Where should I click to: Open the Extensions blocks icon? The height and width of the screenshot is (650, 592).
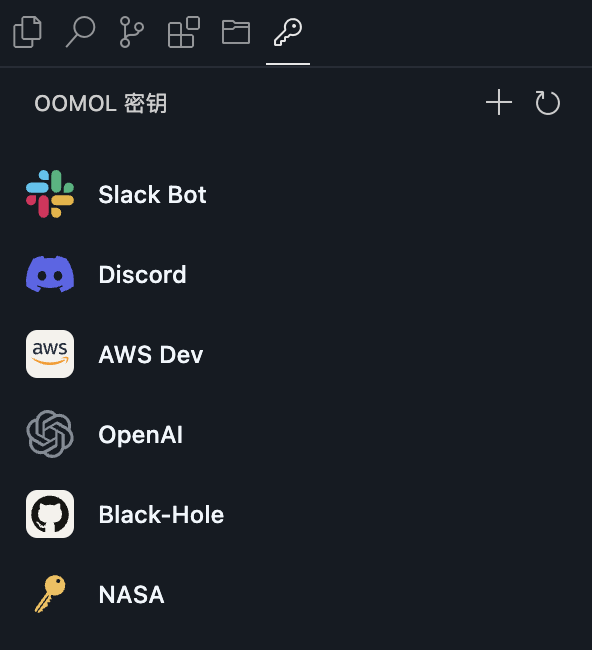point(184,32)
